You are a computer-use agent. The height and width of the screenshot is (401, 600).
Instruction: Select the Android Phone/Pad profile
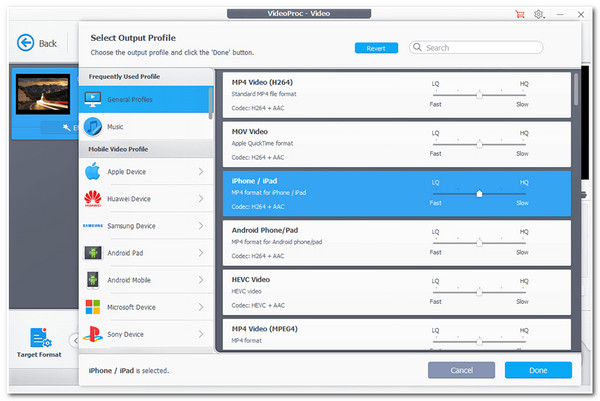[396, 243]
